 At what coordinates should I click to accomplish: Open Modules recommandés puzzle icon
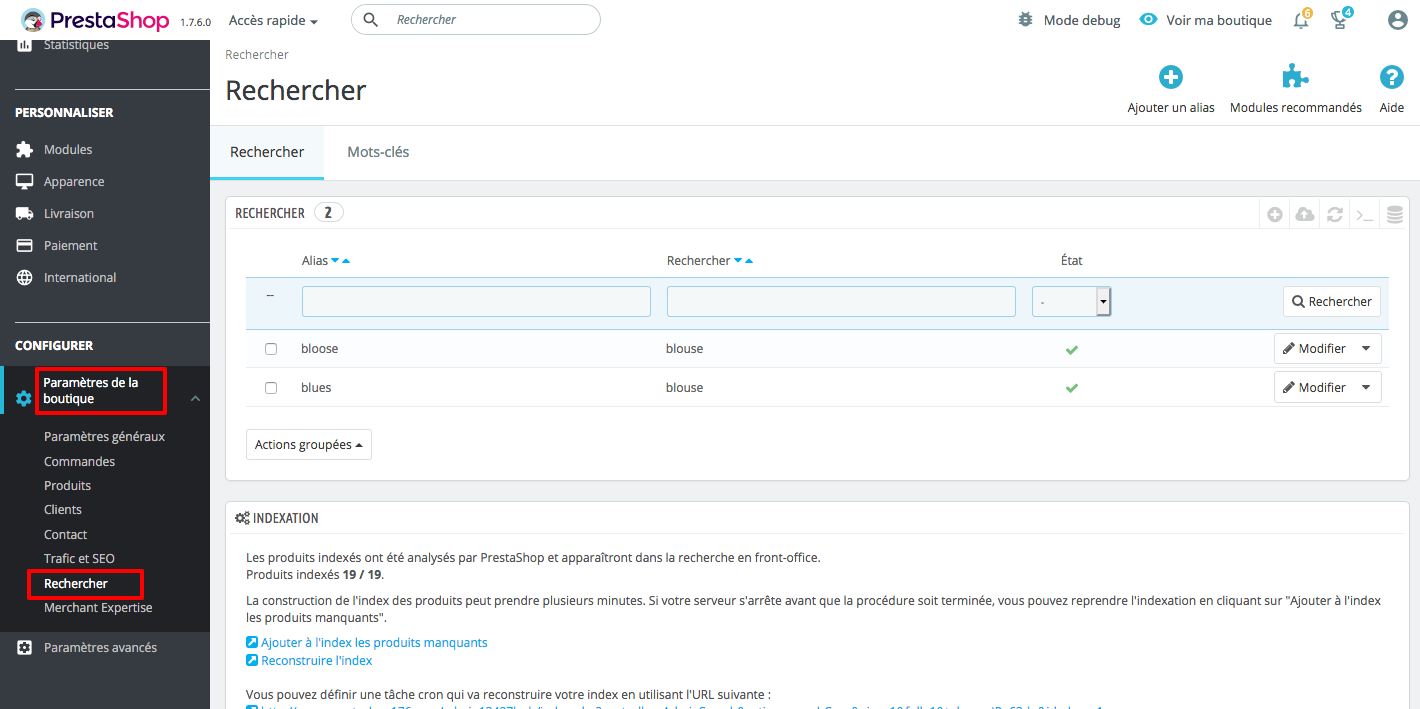pos(1295,78)
